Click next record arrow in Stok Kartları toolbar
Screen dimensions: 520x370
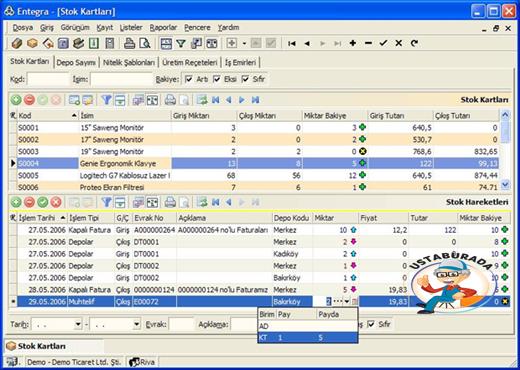tap(242, 100)
